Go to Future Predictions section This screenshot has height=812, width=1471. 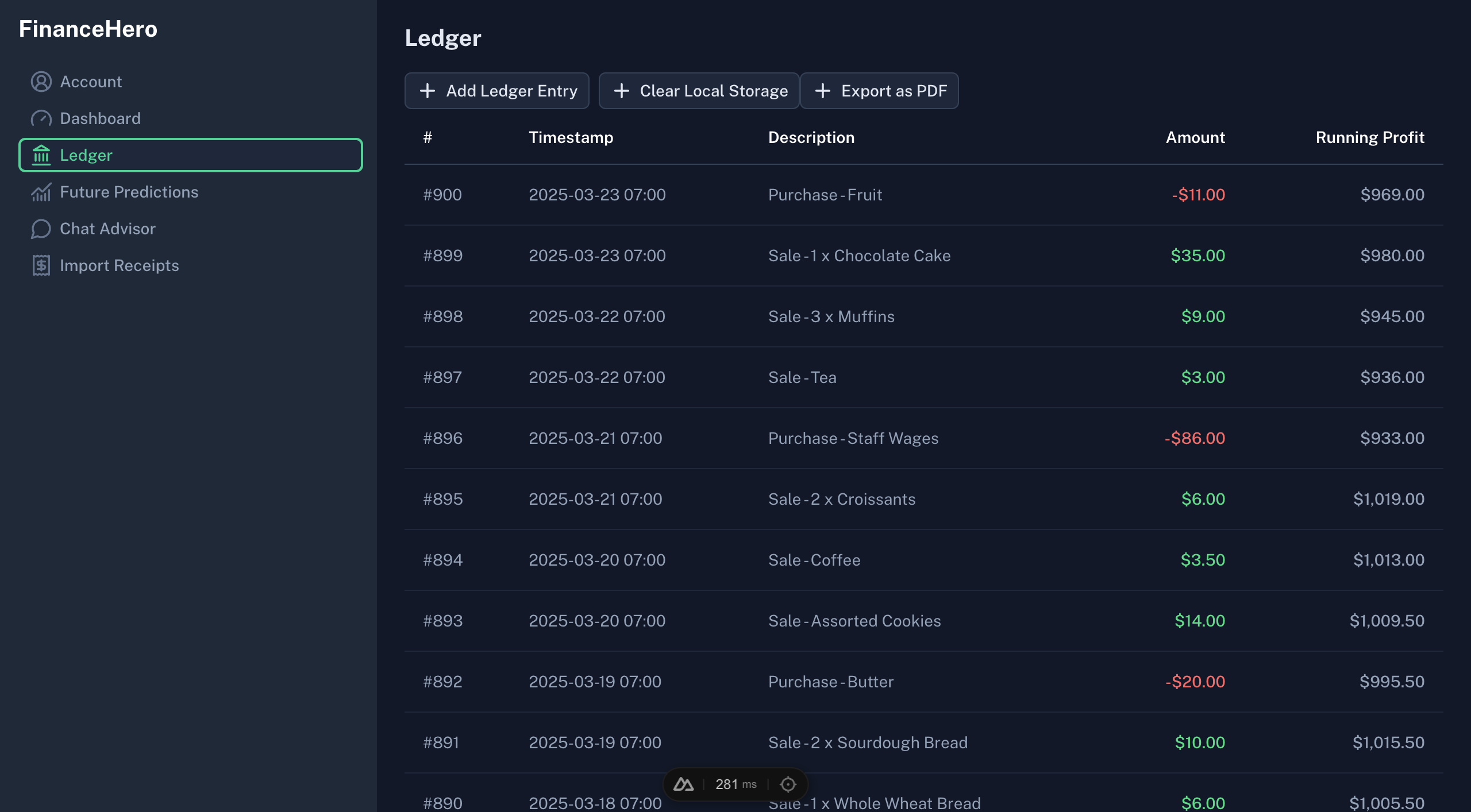129,192
